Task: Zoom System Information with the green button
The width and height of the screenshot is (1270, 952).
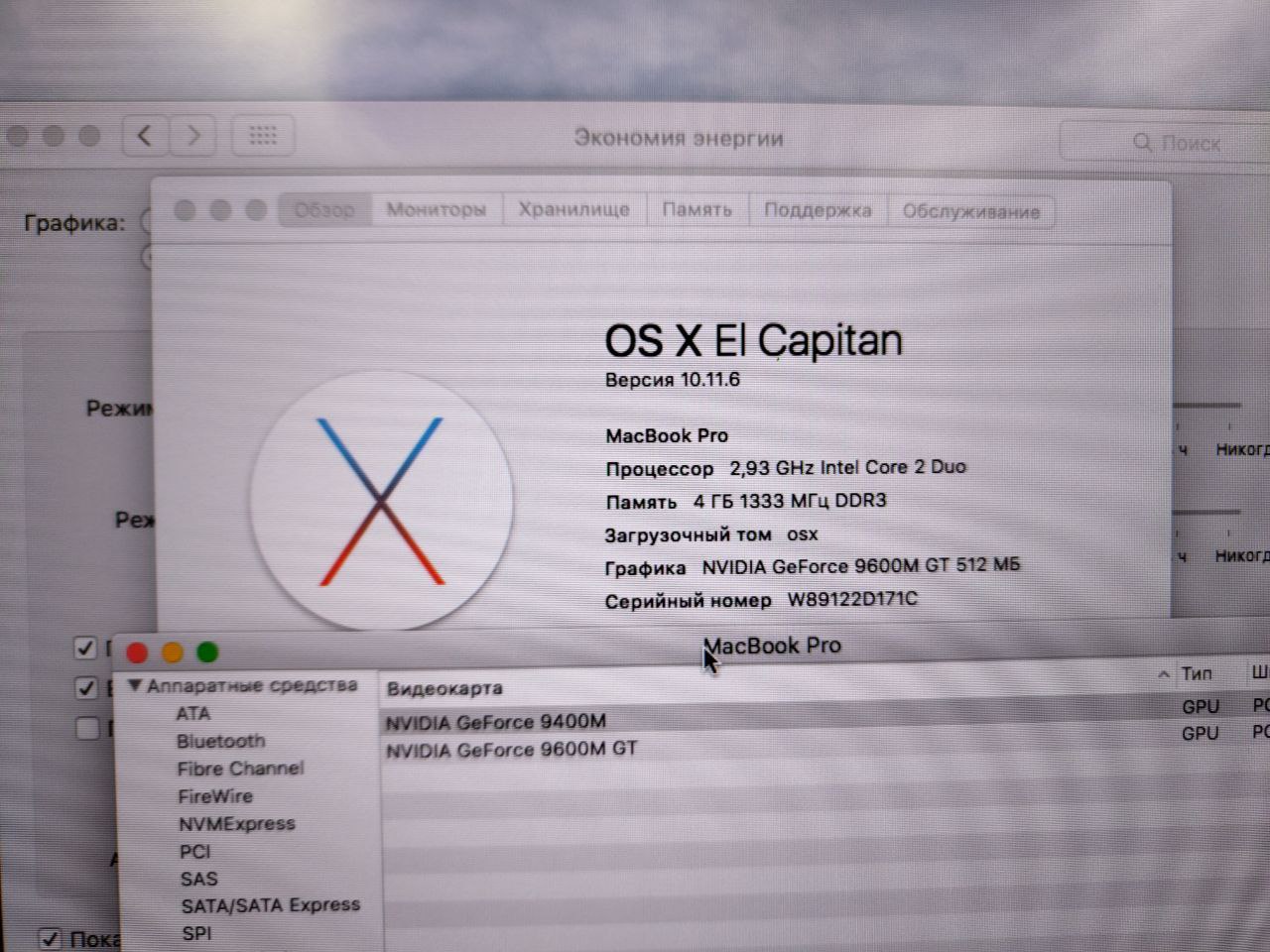Action: [x=207, y=652]
